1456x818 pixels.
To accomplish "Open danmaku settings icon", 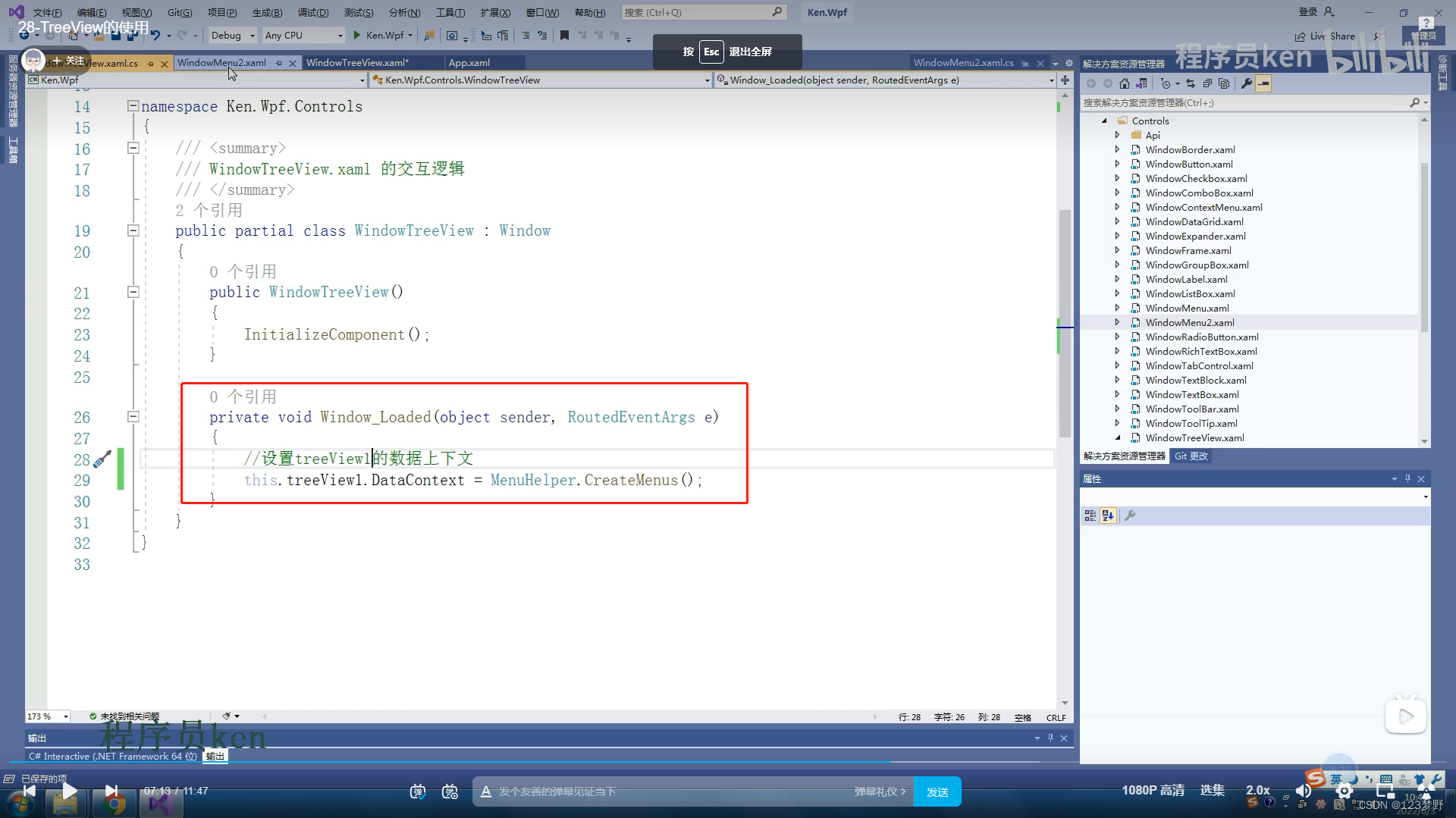I will point(450,791).
